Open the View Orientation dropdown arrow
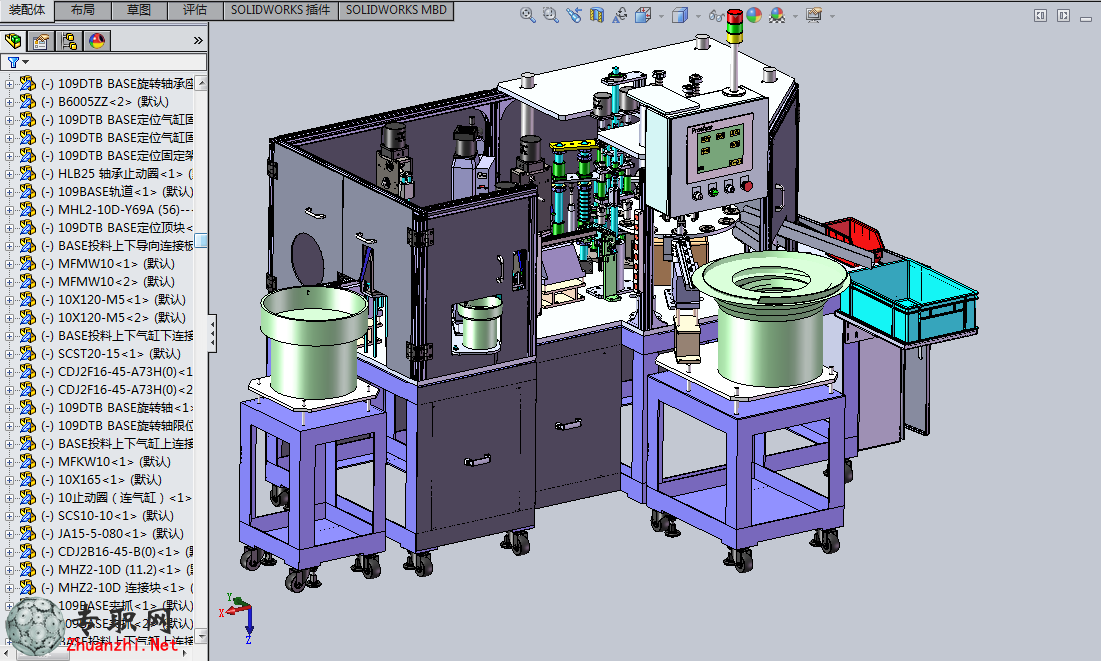Image resolution: width=1101 pixels, height=661 pixels. pyautogui.click(x=661, y=15)
